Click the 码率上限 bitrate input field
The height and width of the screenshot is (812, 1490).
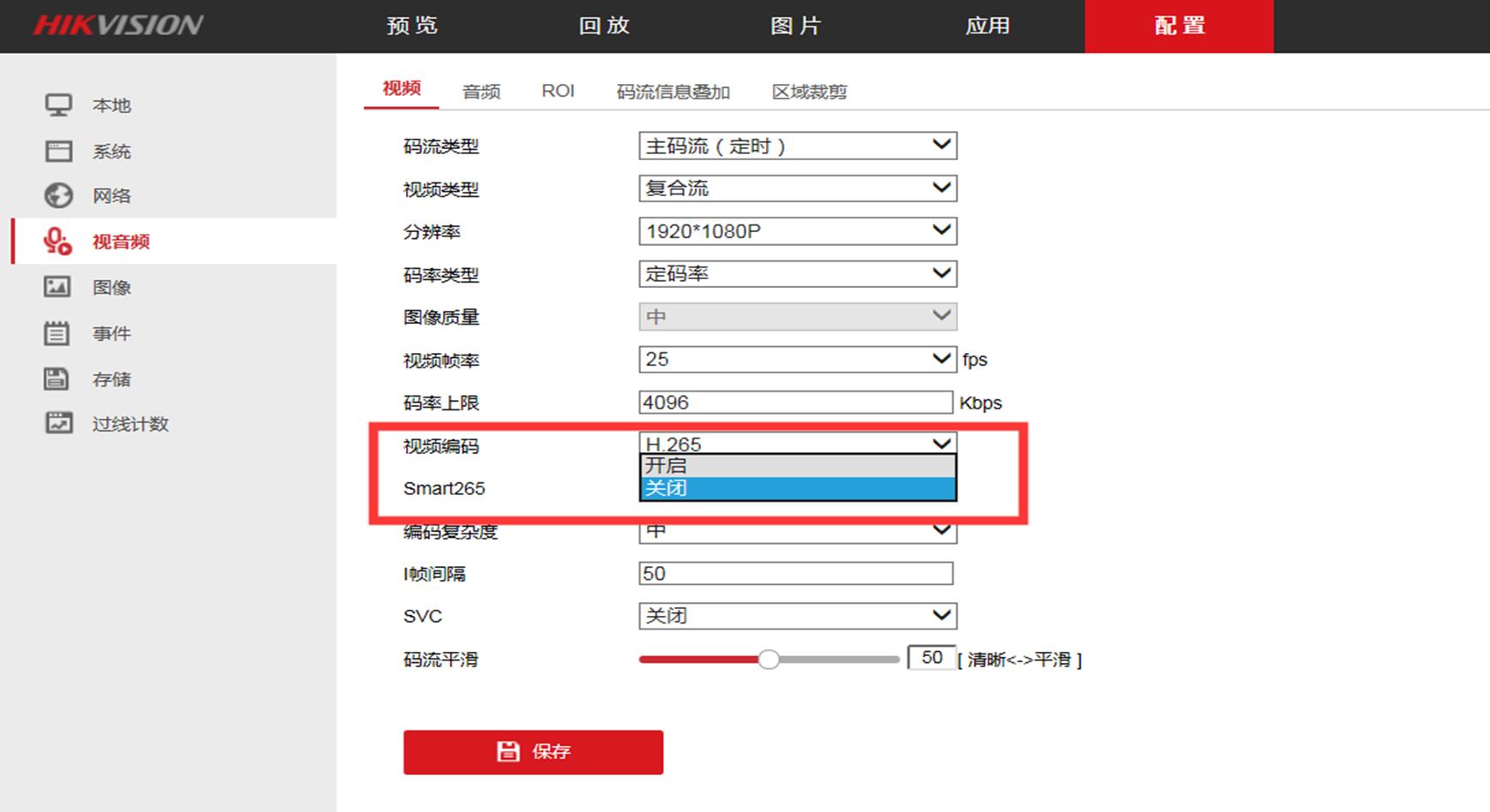[795, 401]
